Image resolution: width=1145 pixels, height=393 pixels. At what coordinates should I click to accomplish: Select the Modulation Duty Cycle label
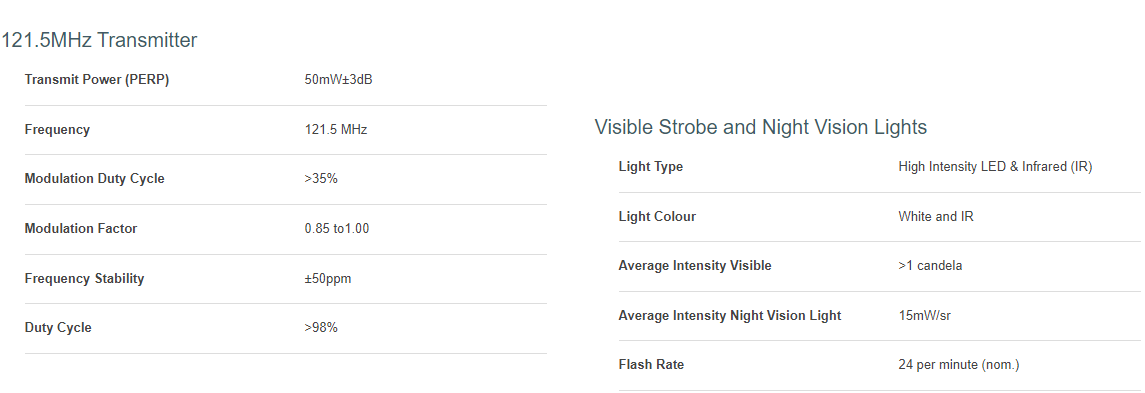point(94,178)
